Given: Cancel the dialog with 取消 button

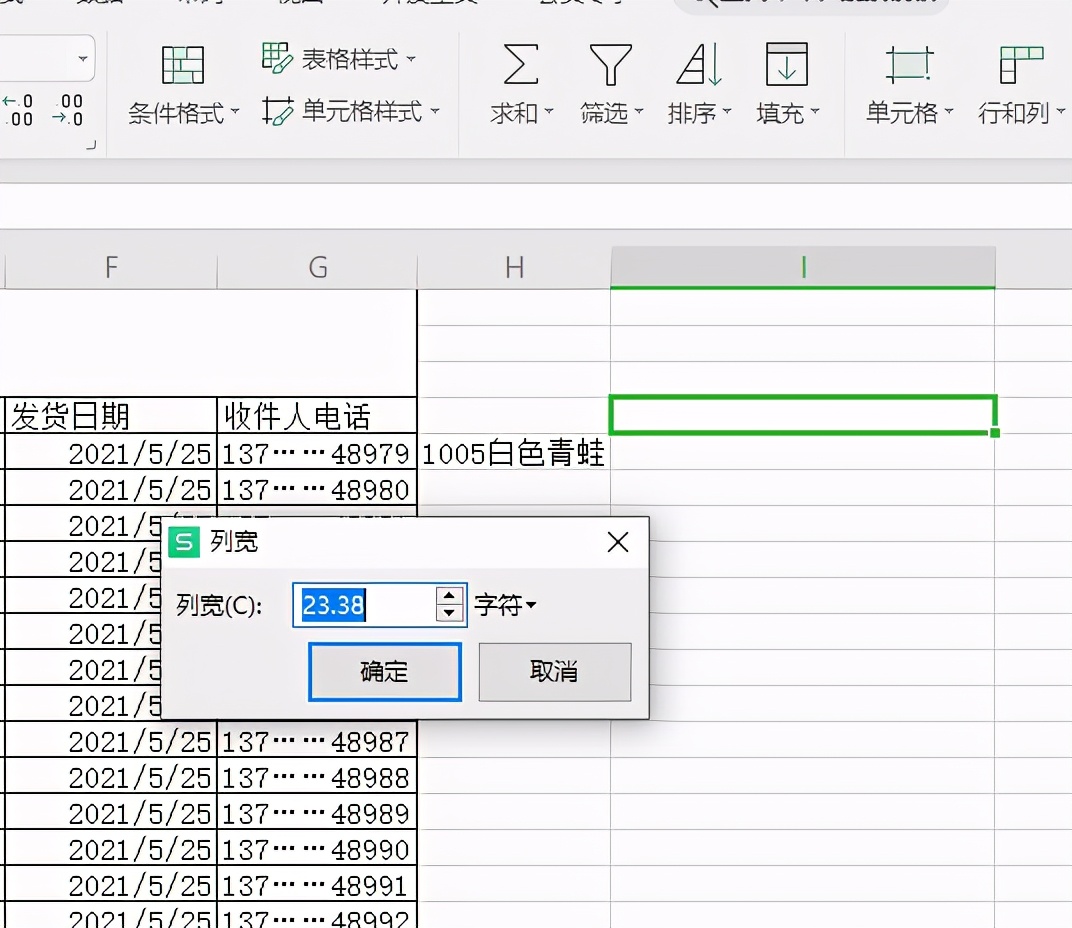Looking at the screenshot, I should 554,671.
